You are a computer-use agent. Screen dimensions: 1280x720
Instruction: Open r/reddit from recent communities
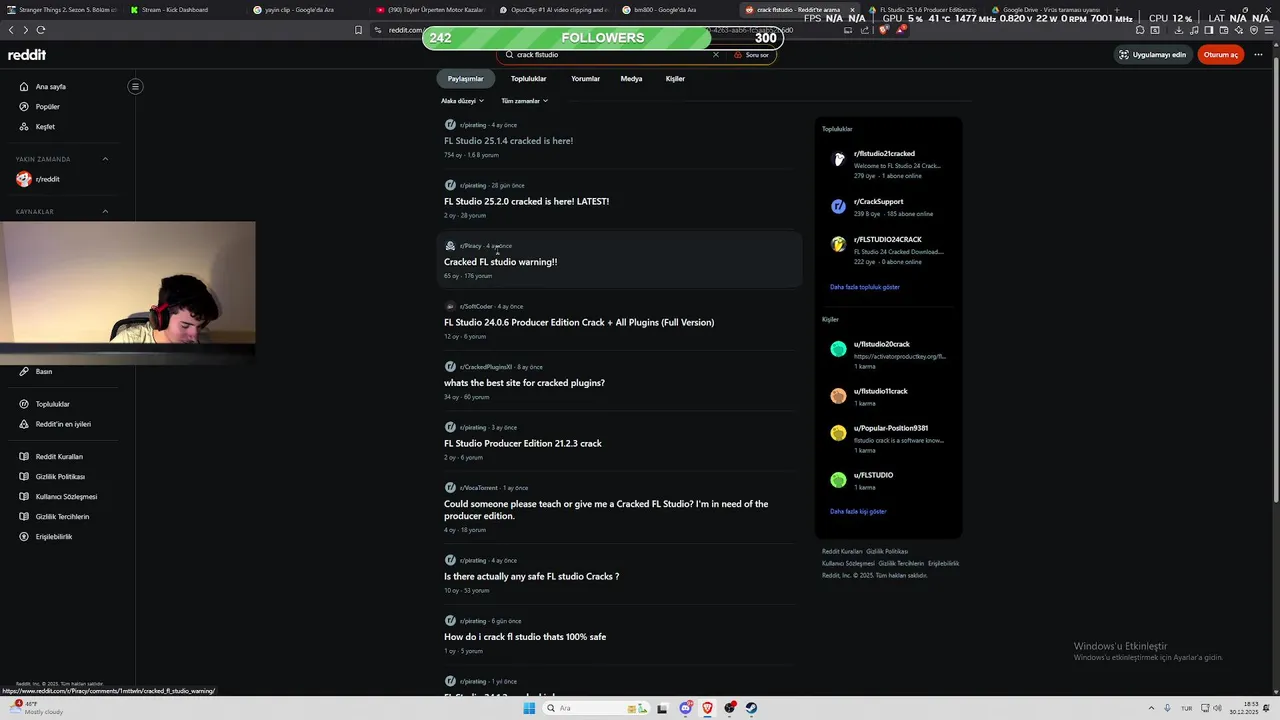47,179
